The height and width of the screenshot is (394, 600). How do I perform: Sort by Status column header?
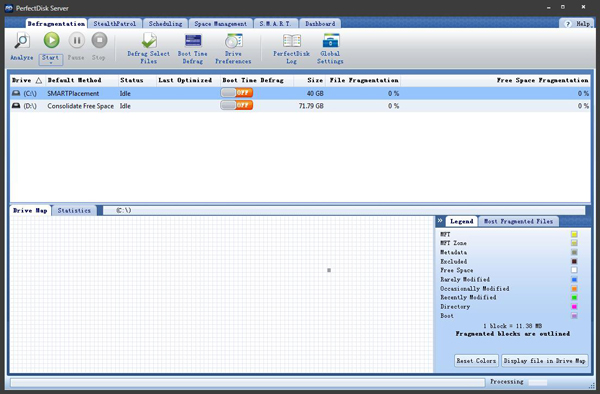point(137,80)
